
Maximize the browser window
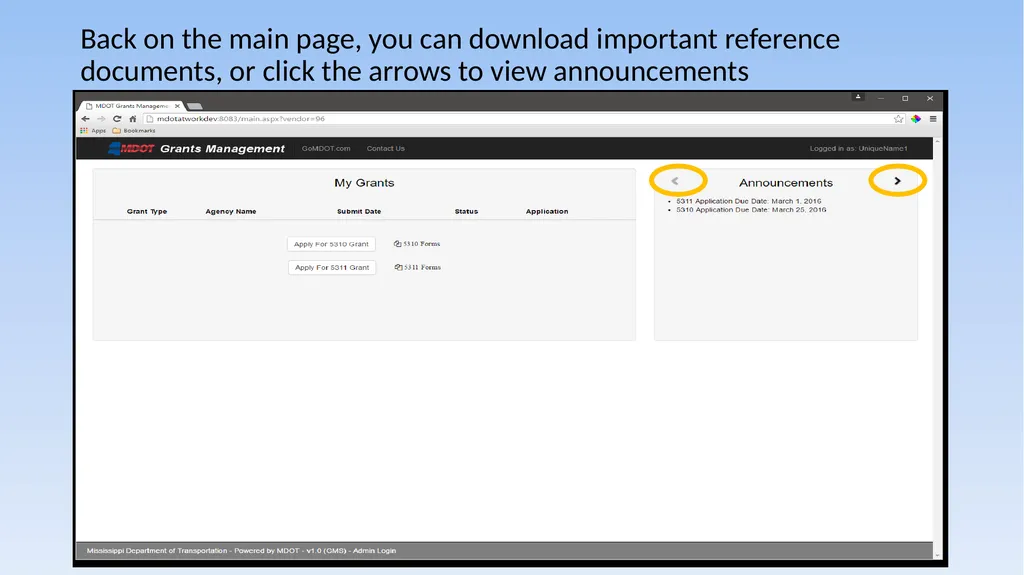pos(905,99)
